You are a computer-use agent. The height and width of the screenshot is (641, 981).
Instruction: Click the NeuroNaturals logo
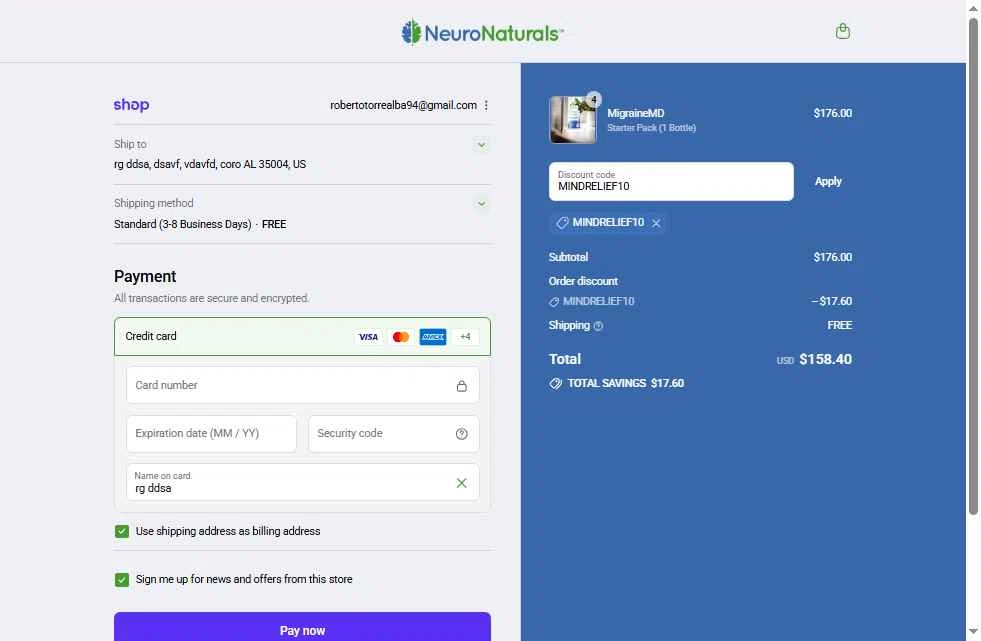click(482, 33)
